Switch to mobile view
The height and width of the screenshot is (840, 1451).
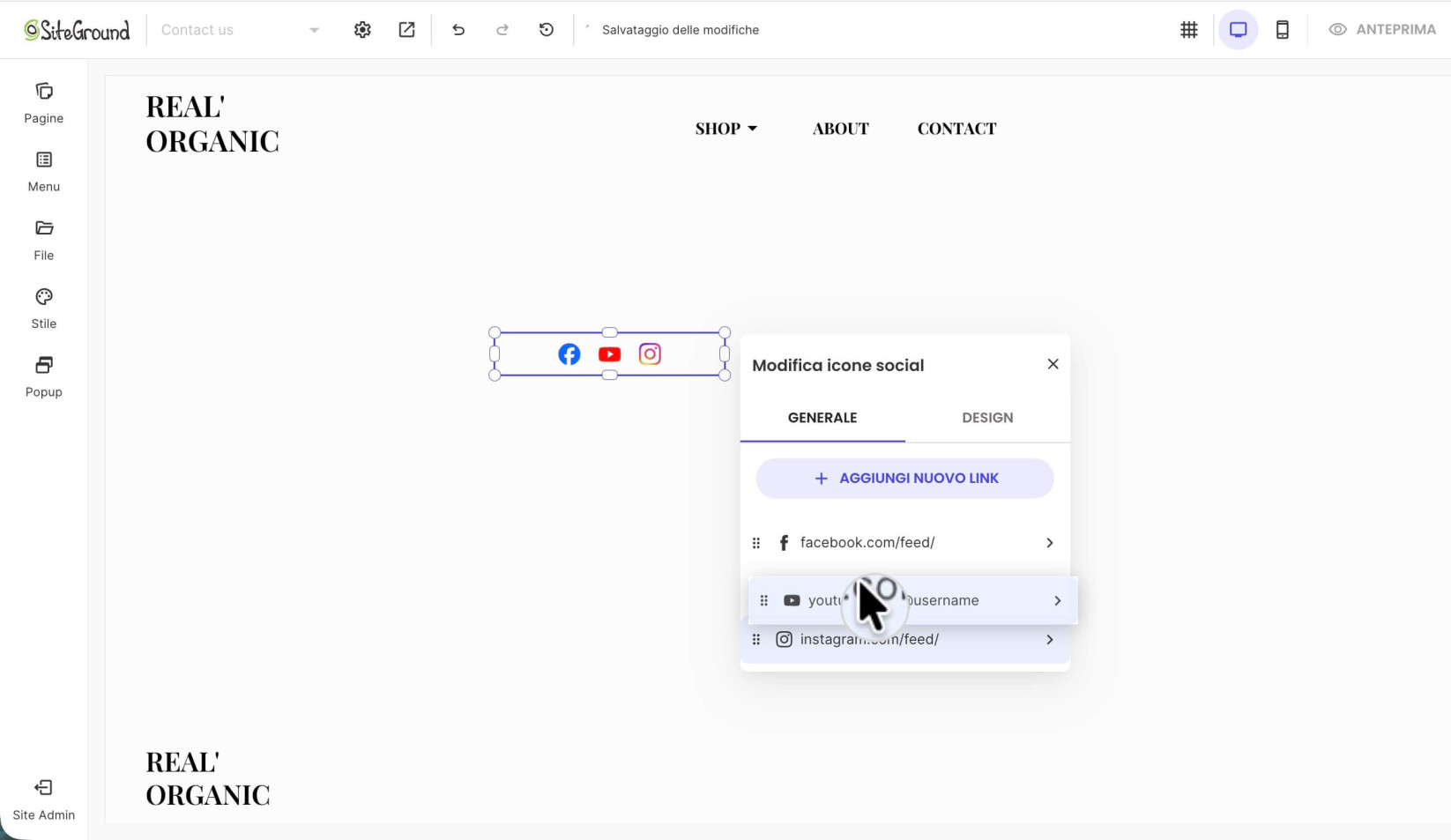click(1283, 30)
